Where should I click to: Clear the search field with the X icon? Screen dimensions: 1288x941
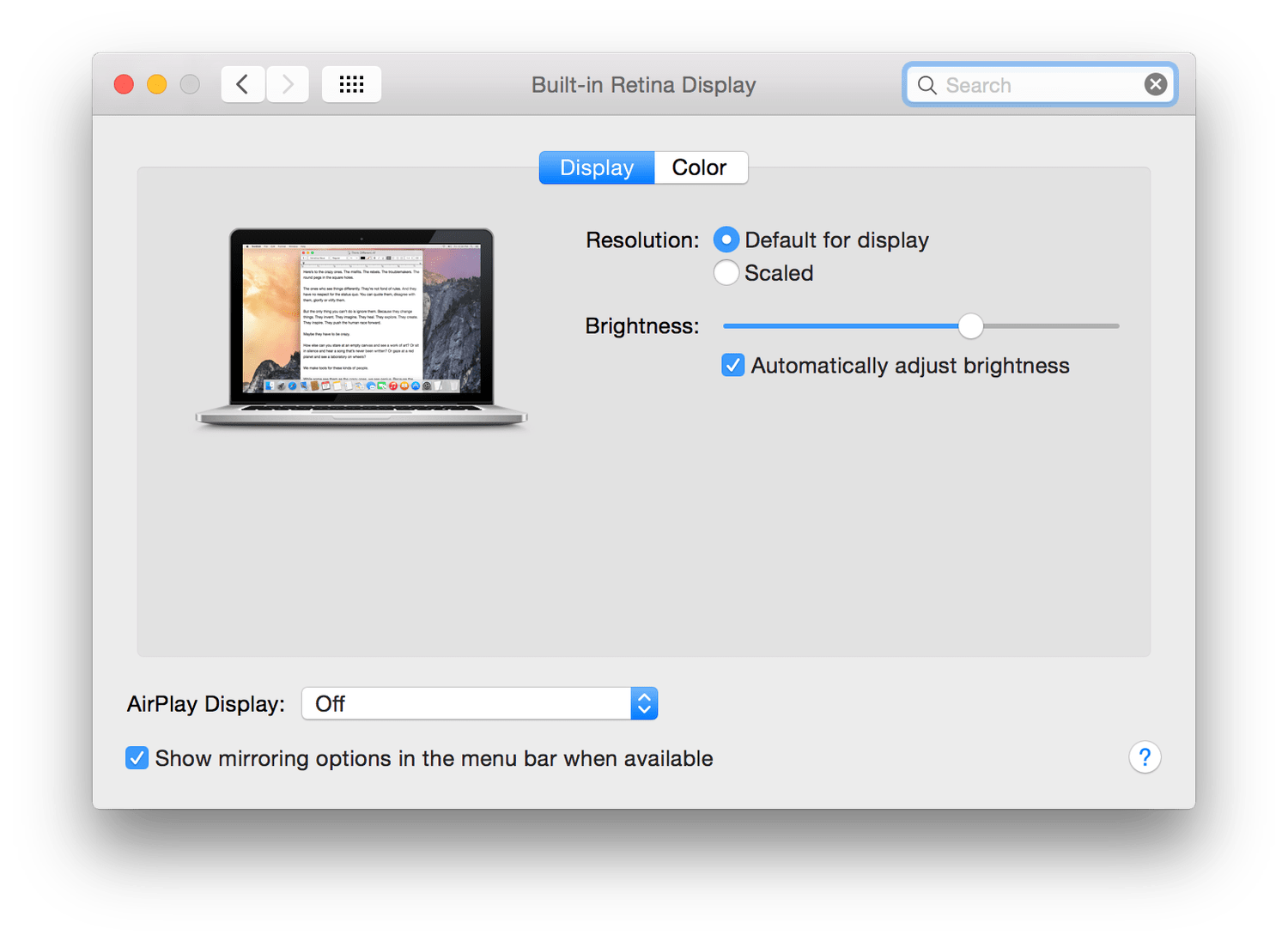pos(1155,84)
